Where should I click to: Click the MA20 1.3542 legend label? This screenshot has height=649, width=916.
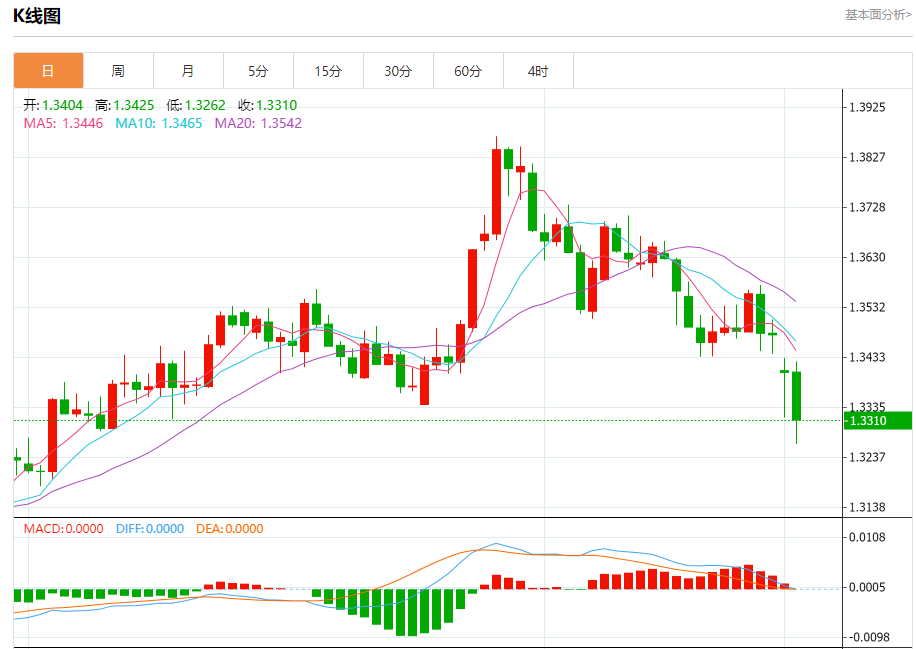(258, 123)
